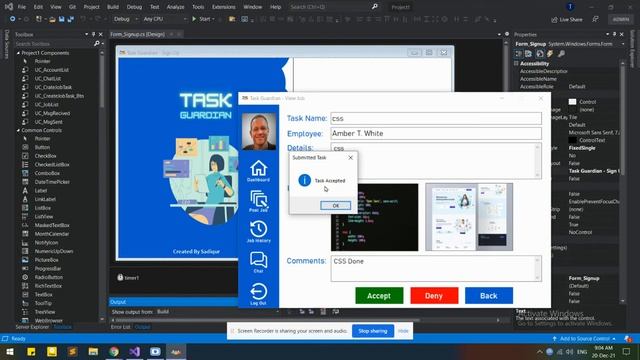The image size is (640, 360).
Task: Select UC_JobList in Toolbox
Action: point(47,104)
